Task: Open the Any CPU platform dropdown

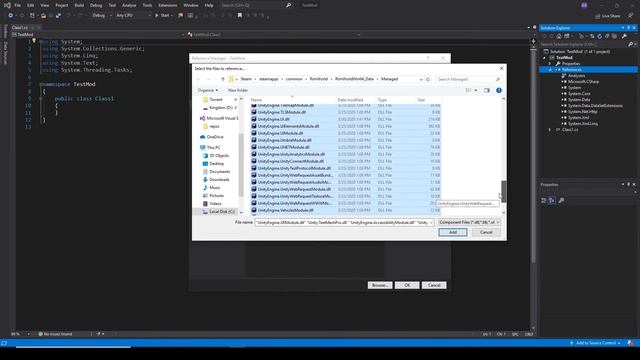Action: click(133, 16)
